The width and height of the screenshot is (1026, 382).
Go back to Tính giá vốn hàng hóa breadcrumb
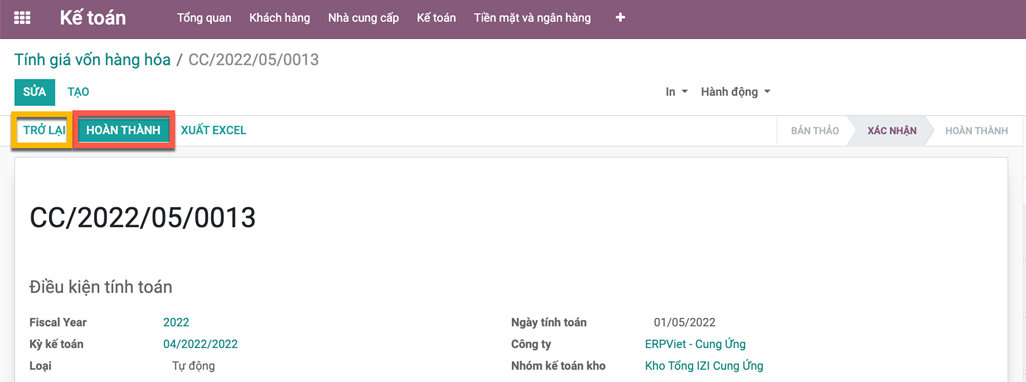tap(92, 60)
